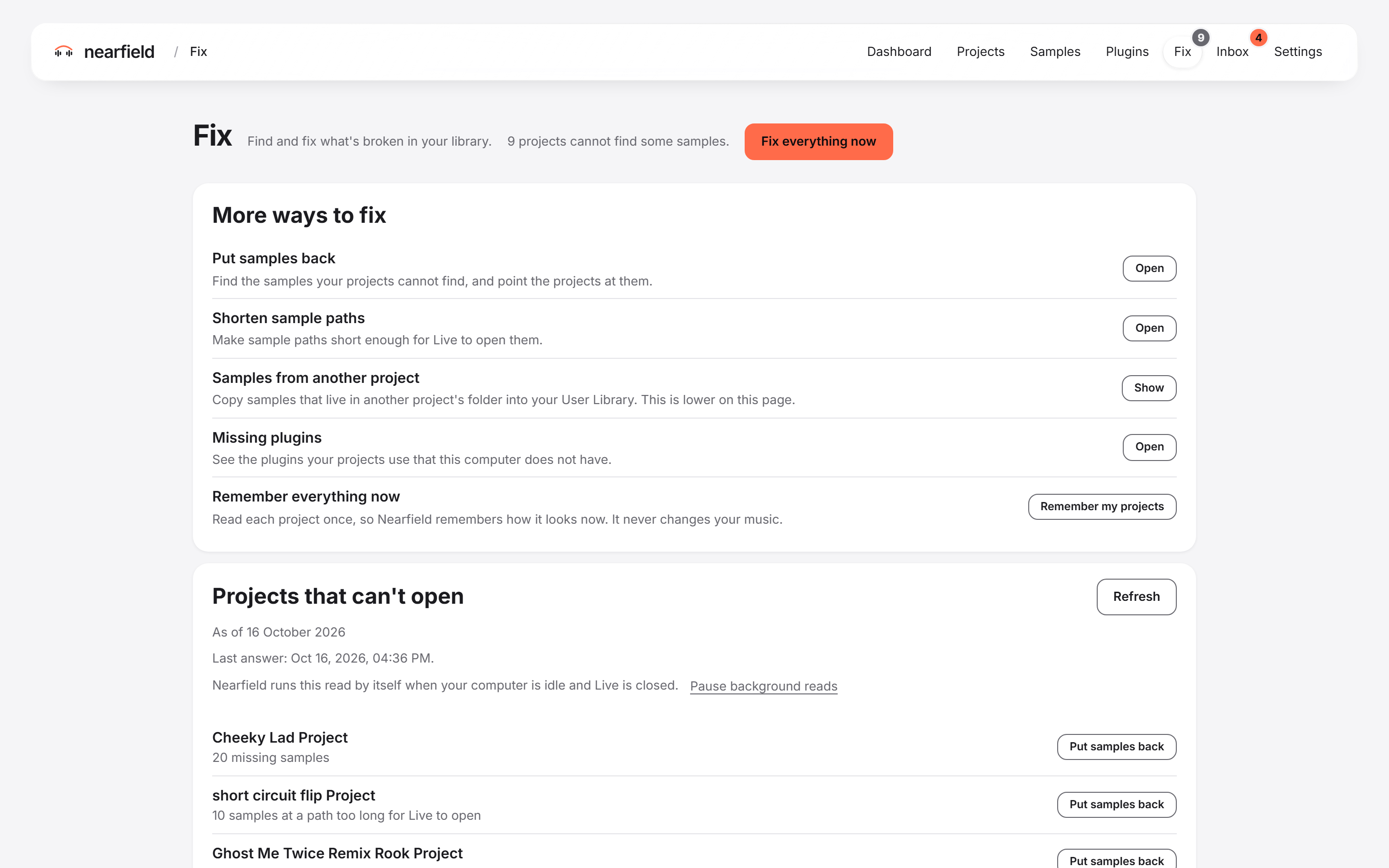Click the Remember my projects button
The height and width of the screenshot is (868, 1389).
click(1102, 507)
